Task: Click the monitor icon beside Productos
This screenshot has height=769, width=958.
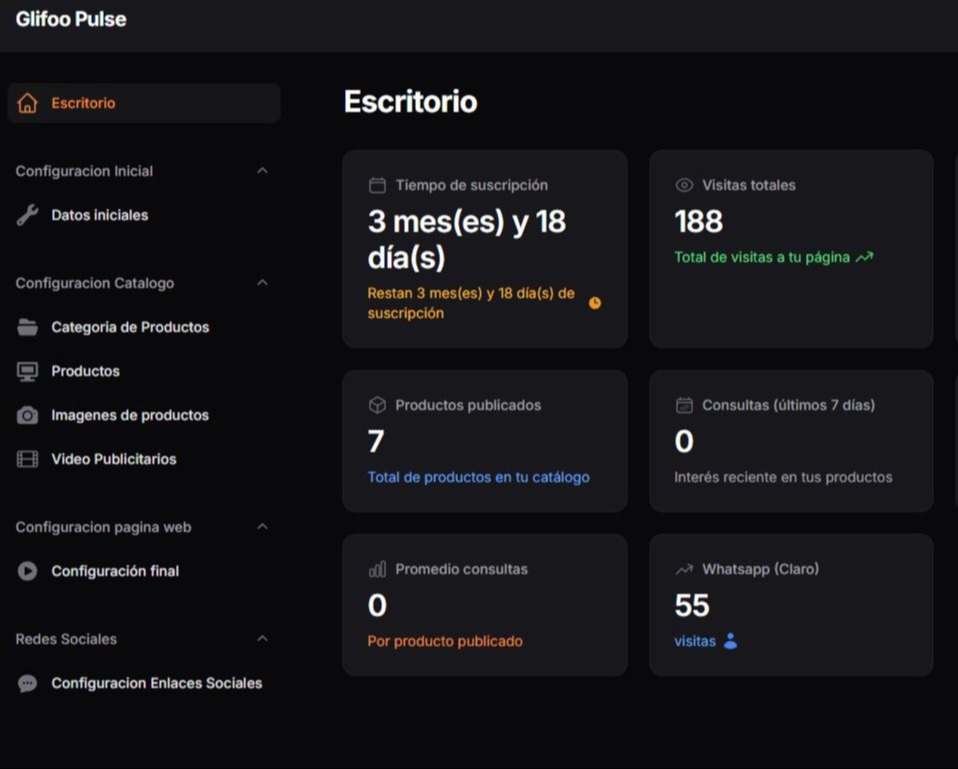Action: (27, 370)
